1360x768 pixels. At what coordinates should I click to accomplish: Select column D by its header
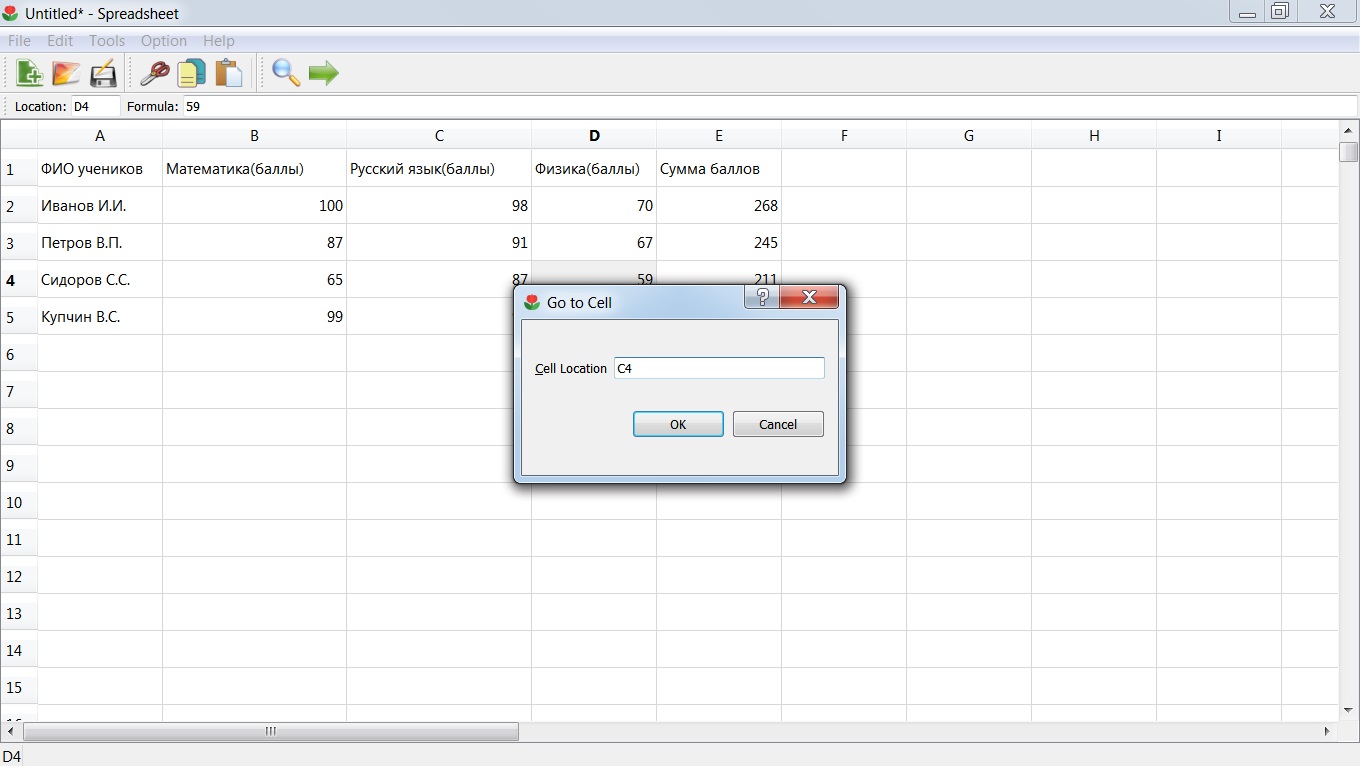594,136
